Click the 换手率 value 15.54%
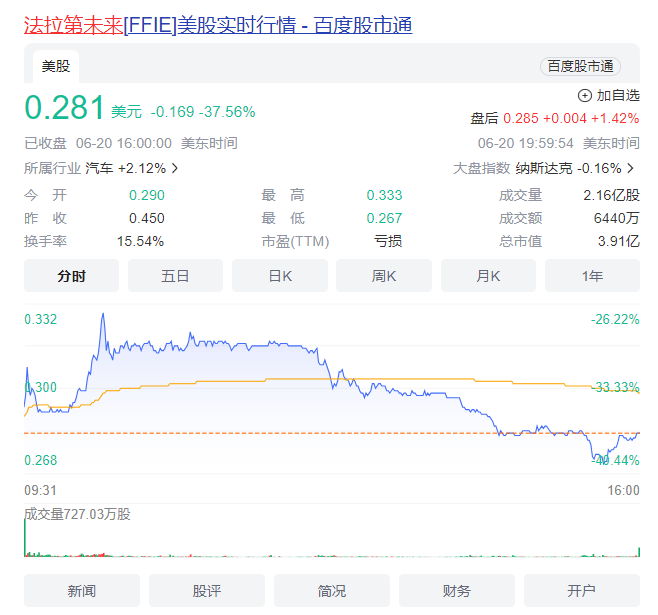Image resolution: width=658 pixels, height=615 pixels. click(140, 241)
